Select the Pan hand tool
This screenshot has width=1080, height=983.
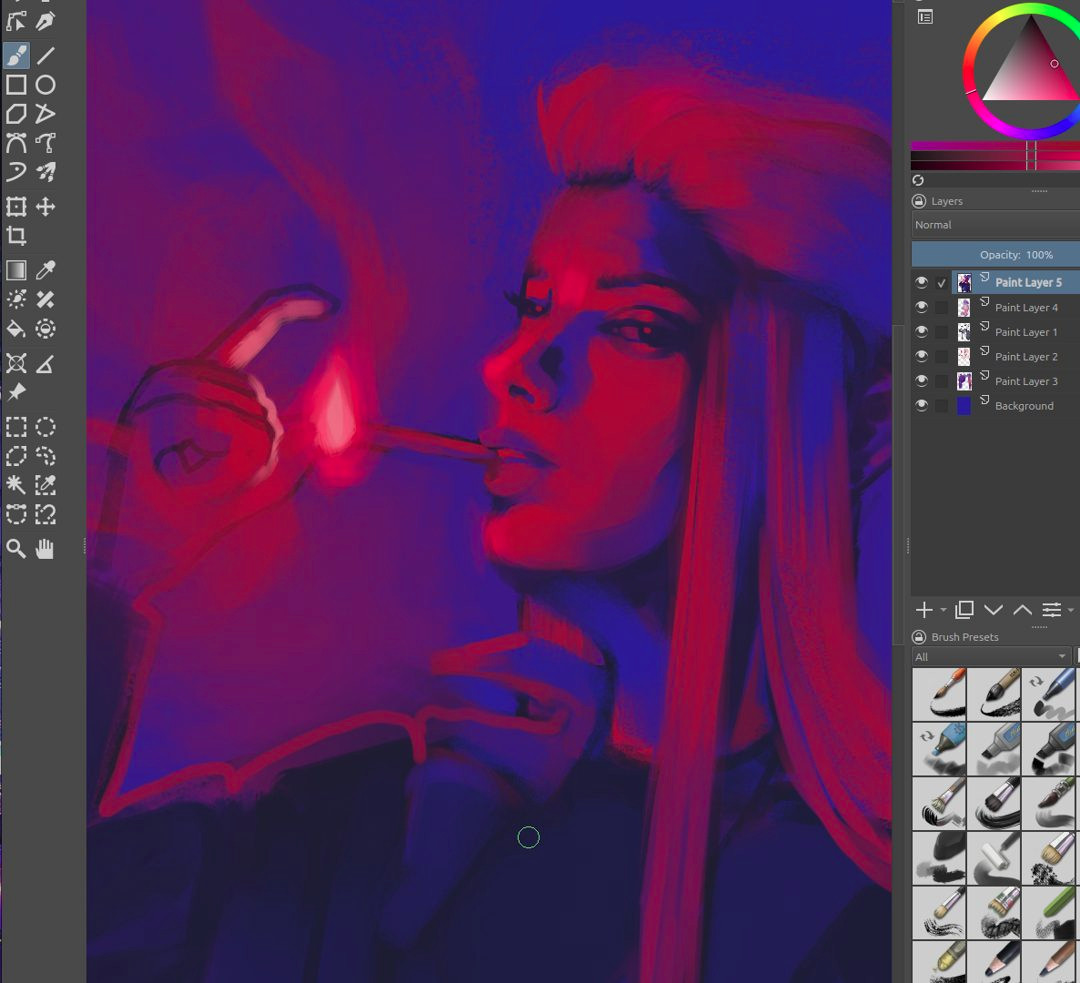point(45,549)
